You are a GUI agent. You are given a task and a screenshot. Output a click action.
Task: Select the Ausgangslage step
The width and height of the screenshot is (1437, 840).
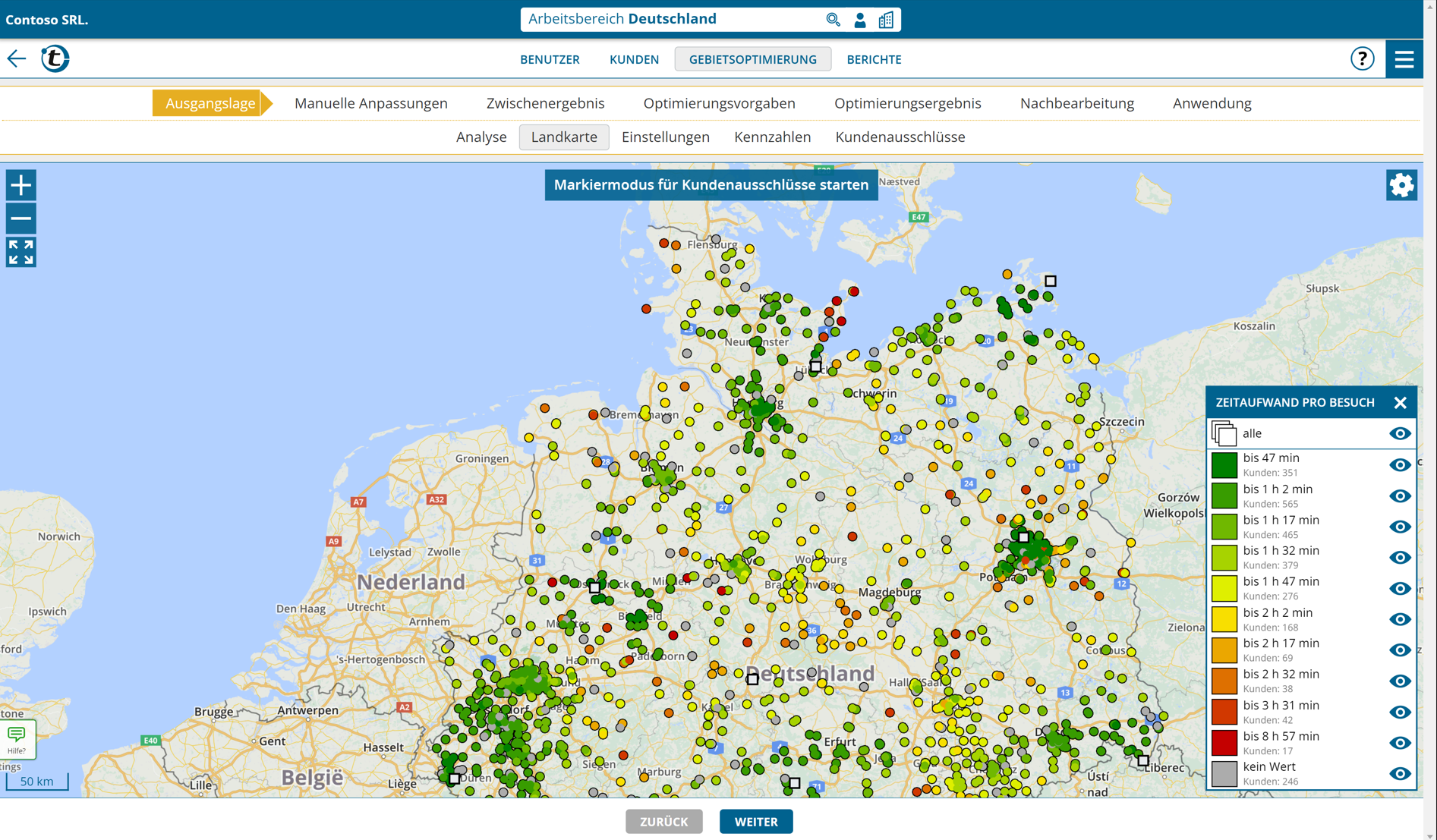point(210,103)
